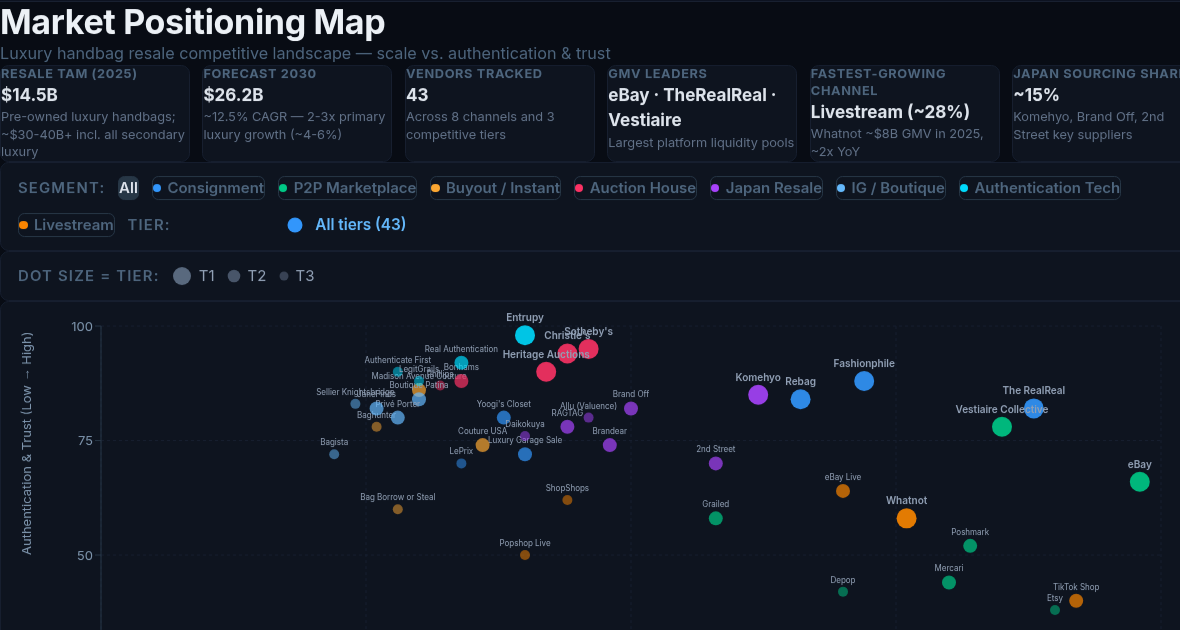Click the Bagista data point
Image resolution: width=1180 pixels, height=630 pixels.
pos(334,455)
